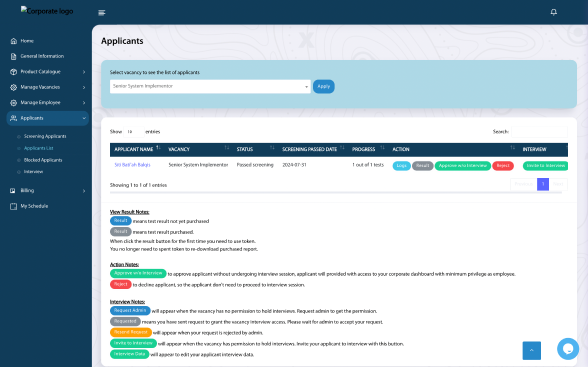Go to Home menu item
This screenshot has width=588, height=367.
27,41
